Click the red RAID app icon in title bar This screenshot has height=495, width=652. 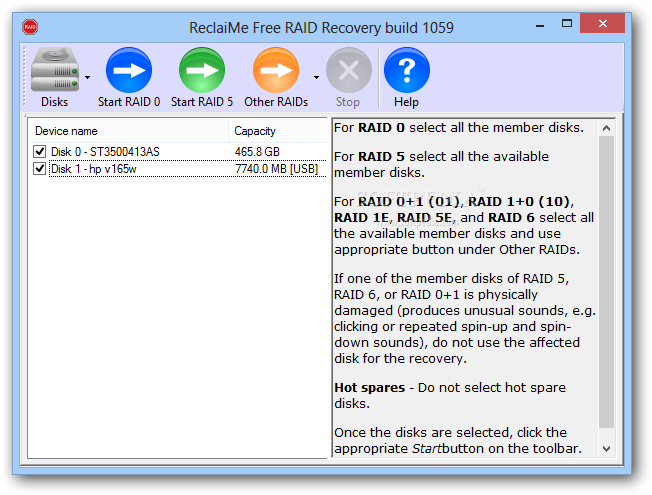pos(30,27)
